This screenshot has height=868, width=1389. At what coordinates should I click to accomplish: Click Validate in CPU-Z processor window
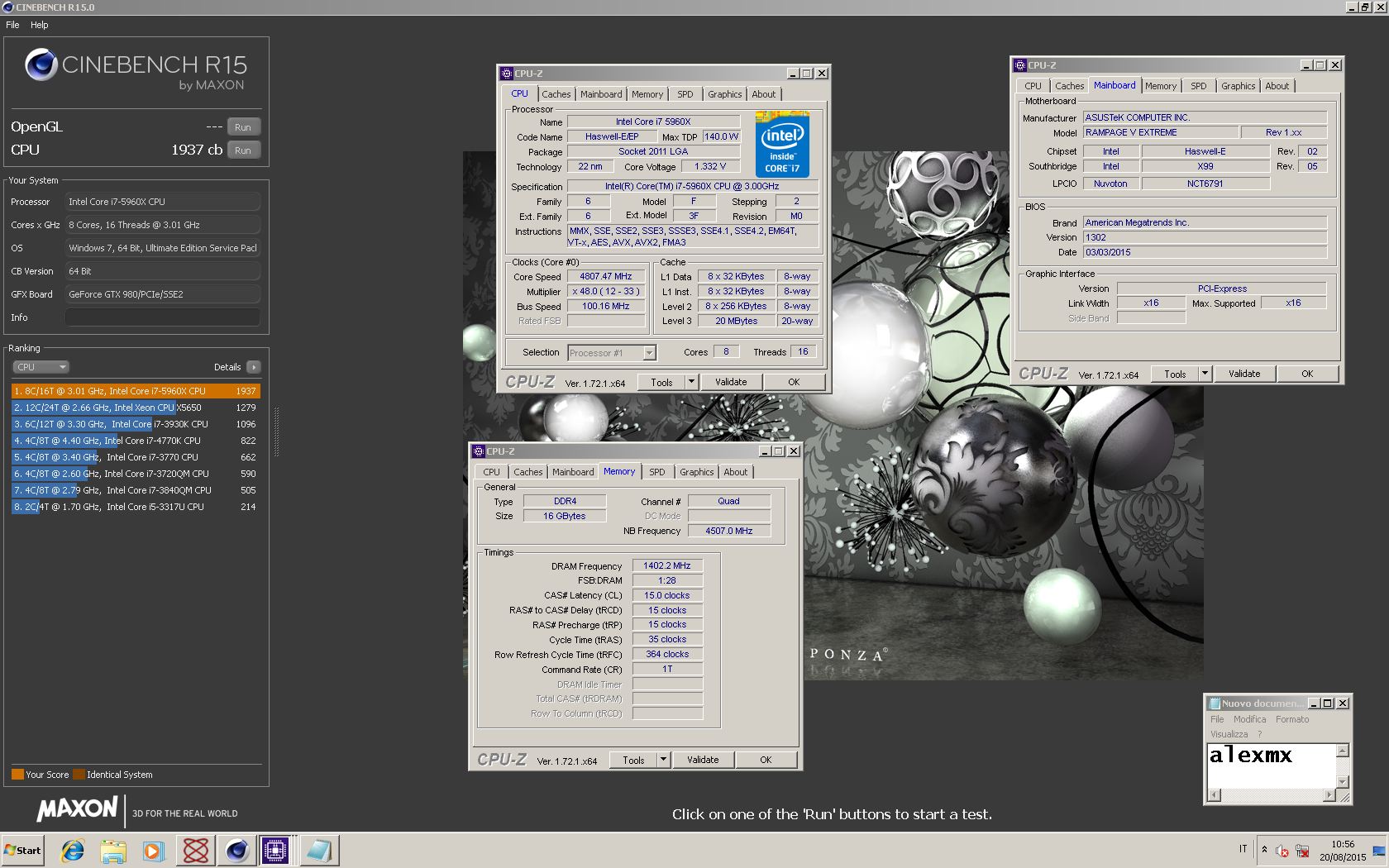pyautogui.click(x=731, y=382)
